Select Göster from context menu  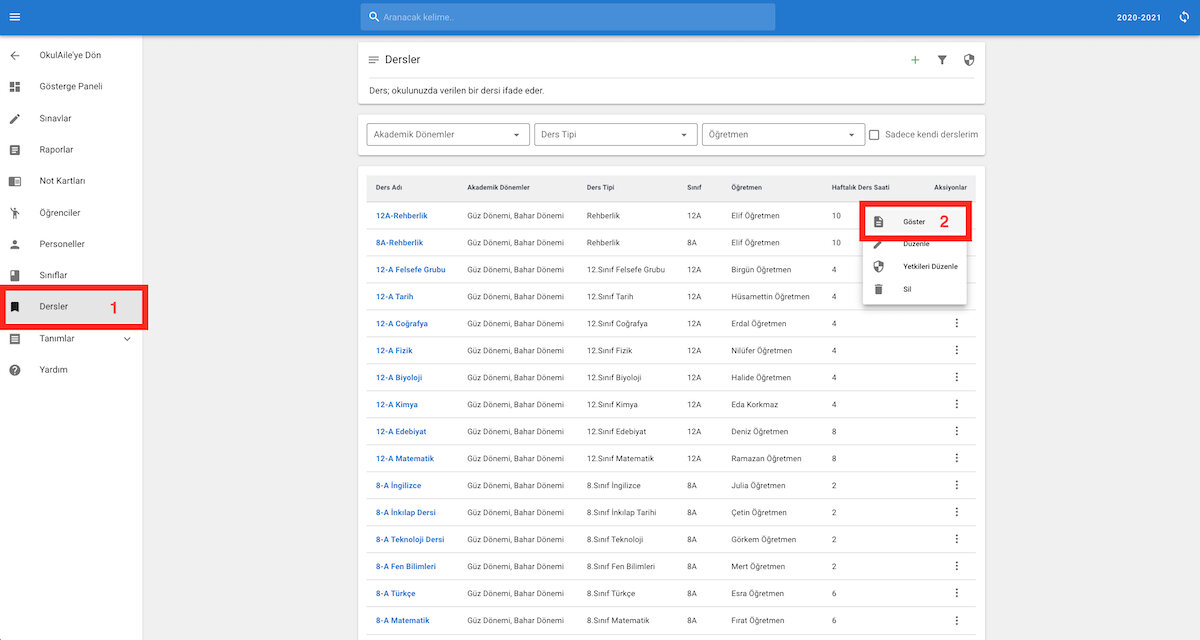914,221
